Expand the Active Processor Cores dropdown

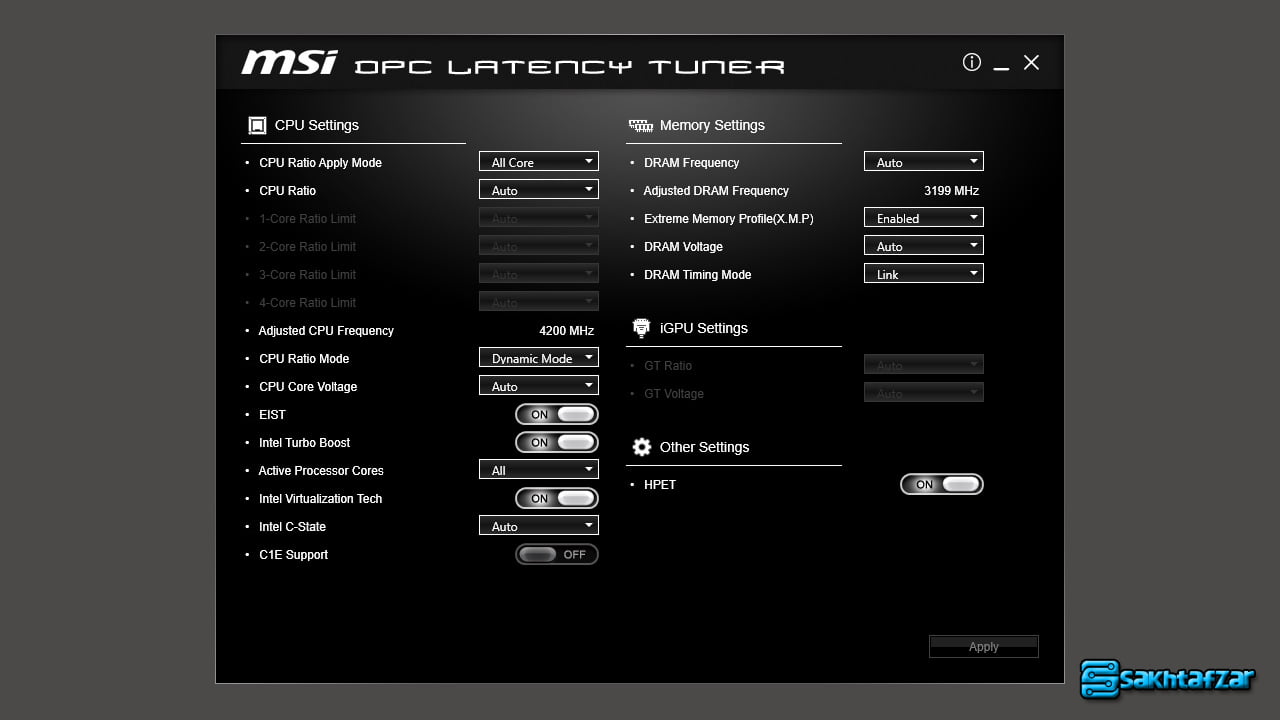(538, 470)
